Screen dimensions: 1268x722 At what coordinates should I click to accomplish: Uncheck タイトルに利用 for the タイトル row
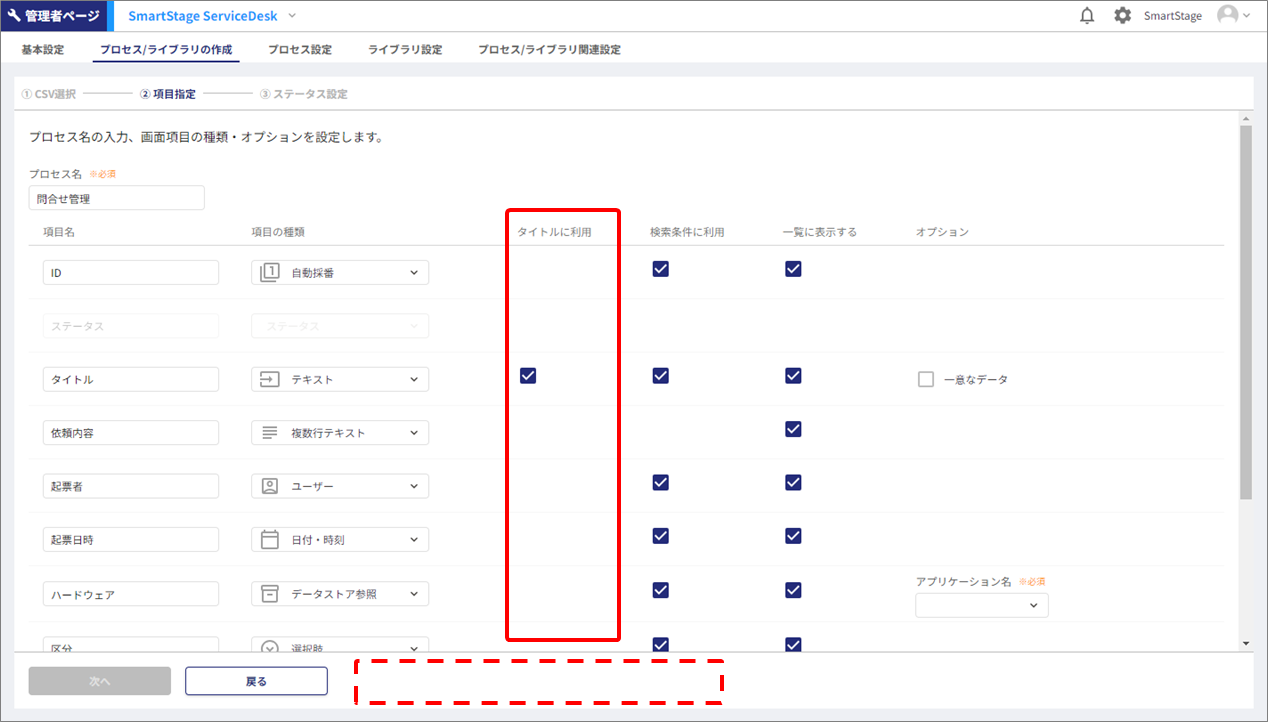point(528,376)
